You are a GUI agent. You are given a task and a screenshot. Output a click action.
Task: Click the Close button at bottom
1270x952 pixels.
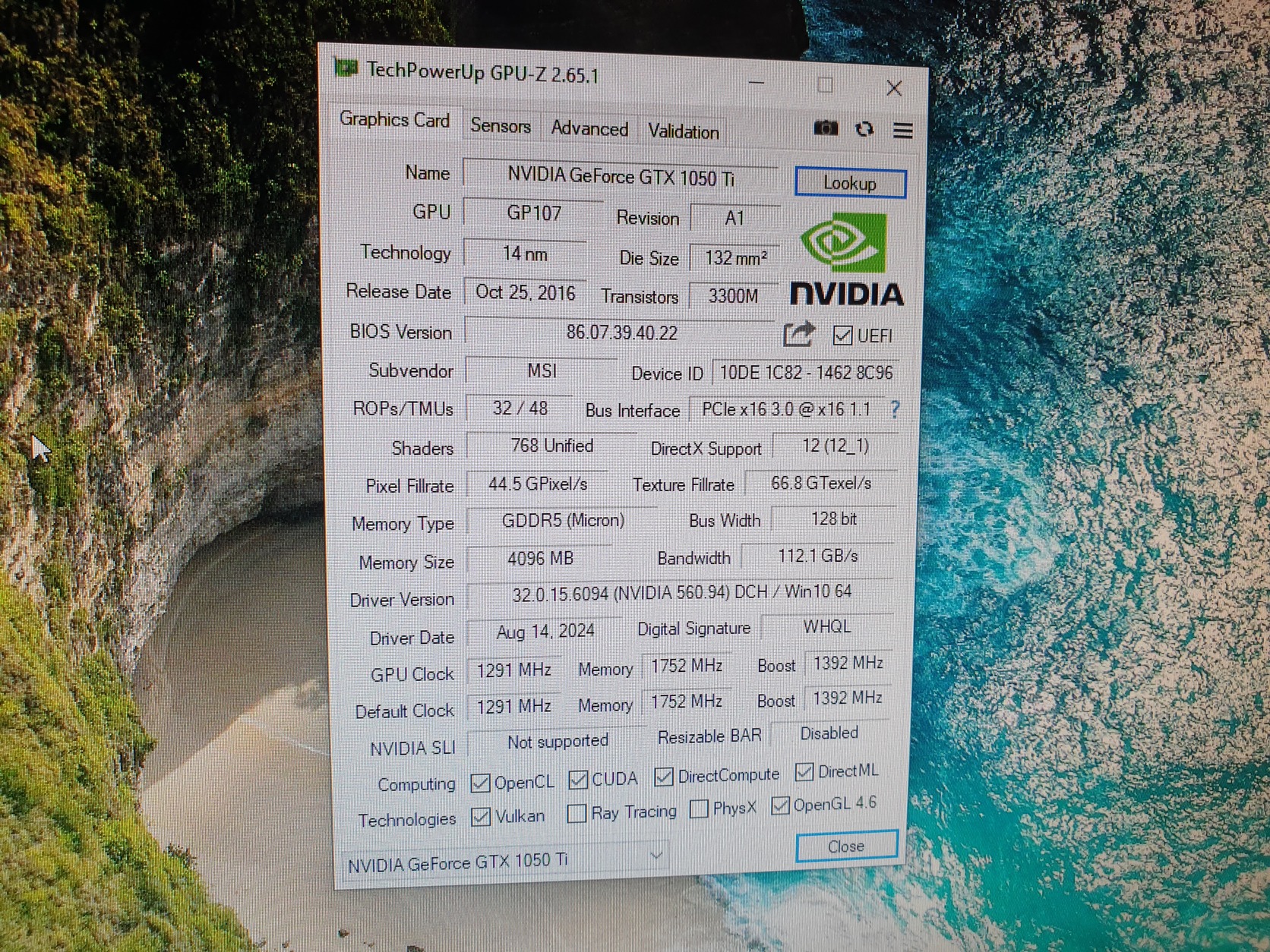[846, 846]
